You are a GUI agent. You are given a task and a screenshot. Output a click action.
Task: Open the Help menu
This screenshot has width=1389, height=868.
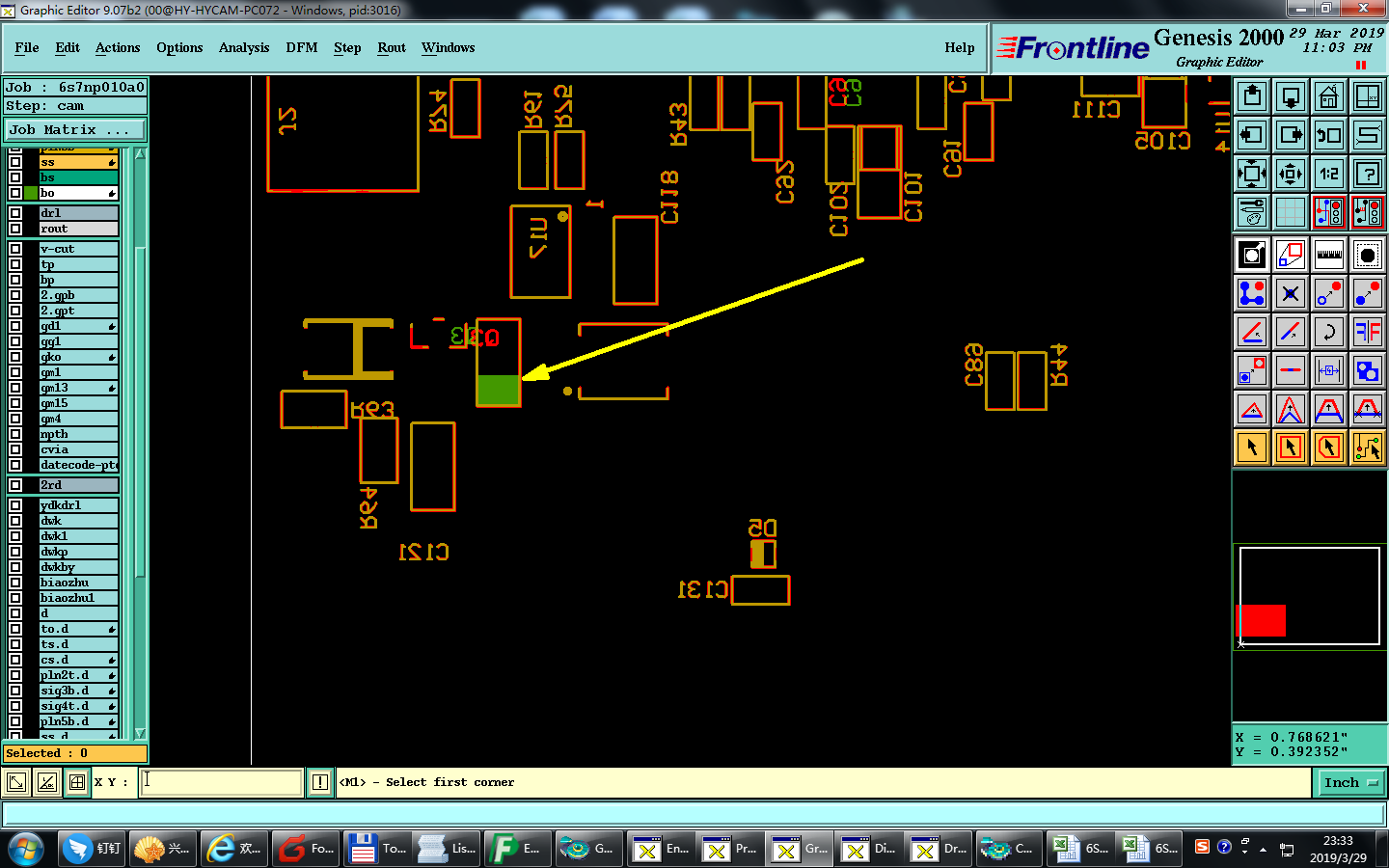click(960, 47)
